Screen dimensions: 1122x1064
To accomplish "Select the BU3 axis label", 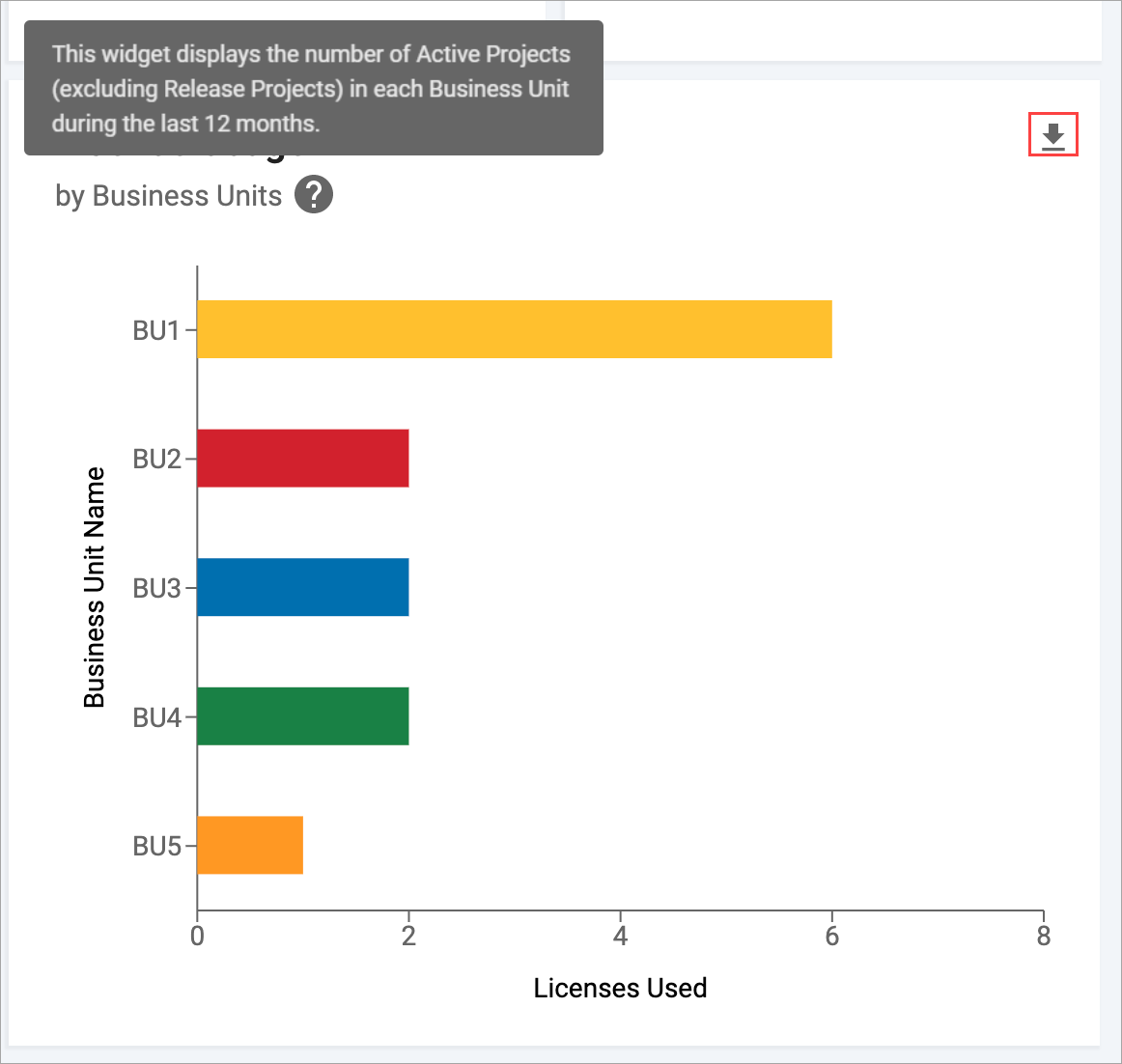I will [x=156, y=588].
